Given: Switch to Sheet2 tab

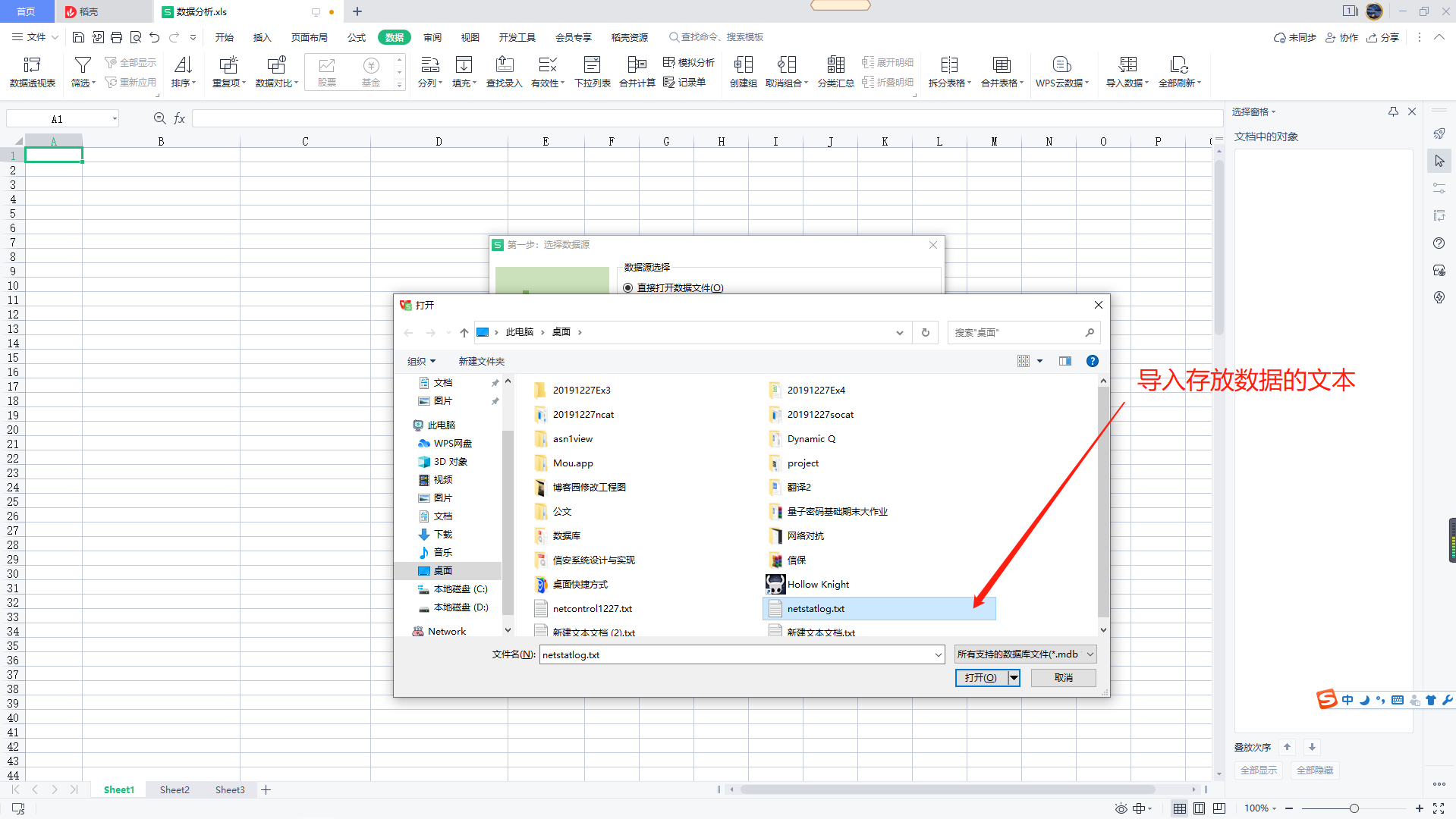Looking at the screenshot, I should coord(175,789).
